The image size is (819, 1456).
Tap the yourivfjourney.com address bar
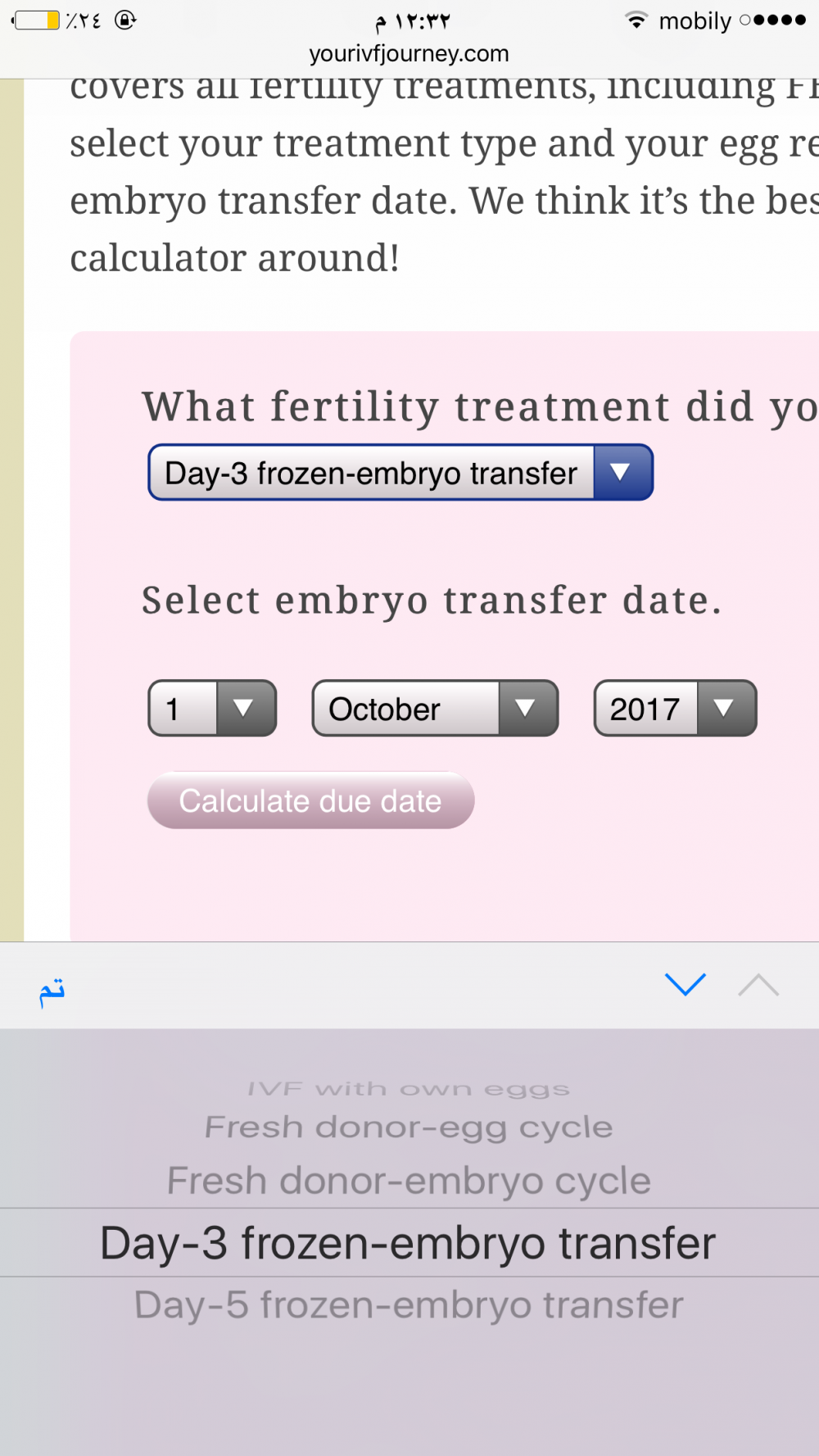tap(409, 54)
